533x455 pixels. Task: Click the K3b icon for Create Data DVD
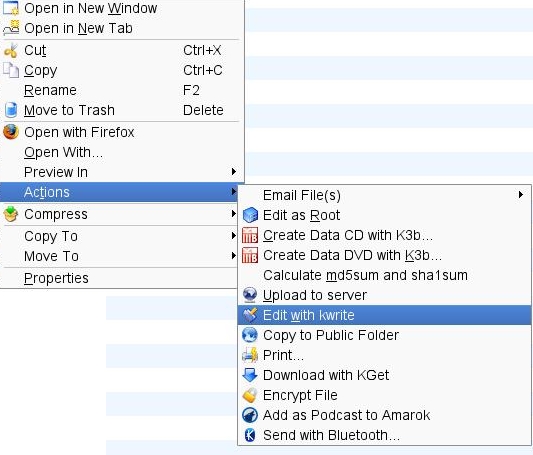click(x=250, y=255)
